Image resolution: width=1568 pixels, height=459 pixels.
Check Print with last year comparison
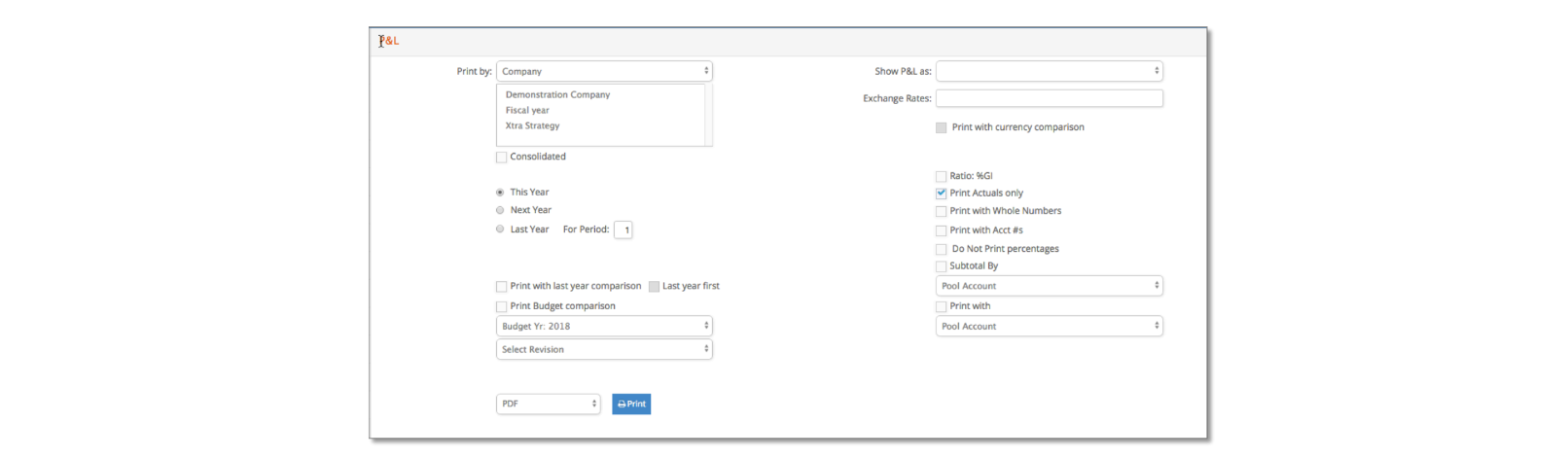[502, 287]
